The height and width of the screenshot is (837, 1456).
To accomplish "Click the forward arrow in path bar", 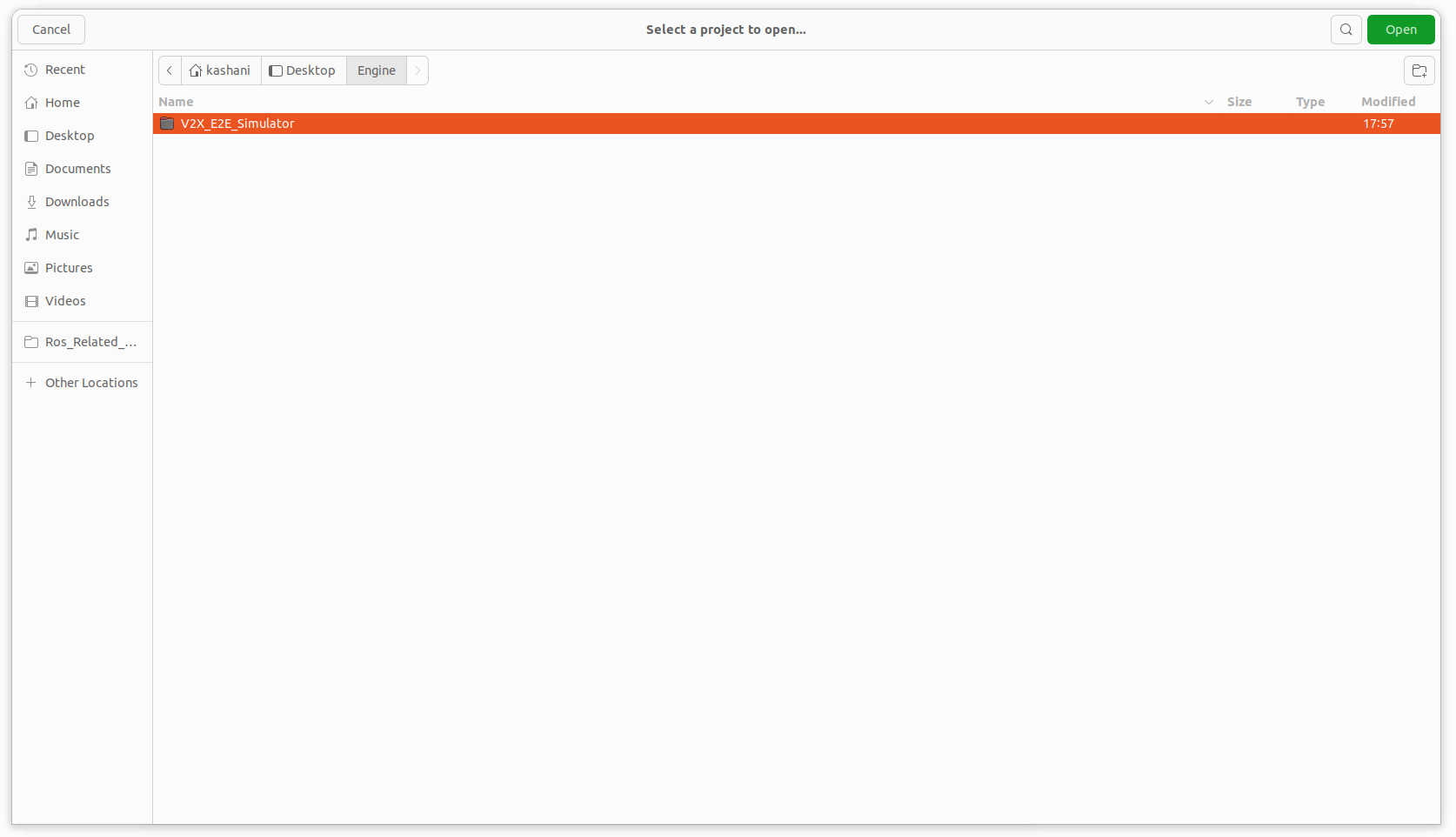I will (417, 70).
